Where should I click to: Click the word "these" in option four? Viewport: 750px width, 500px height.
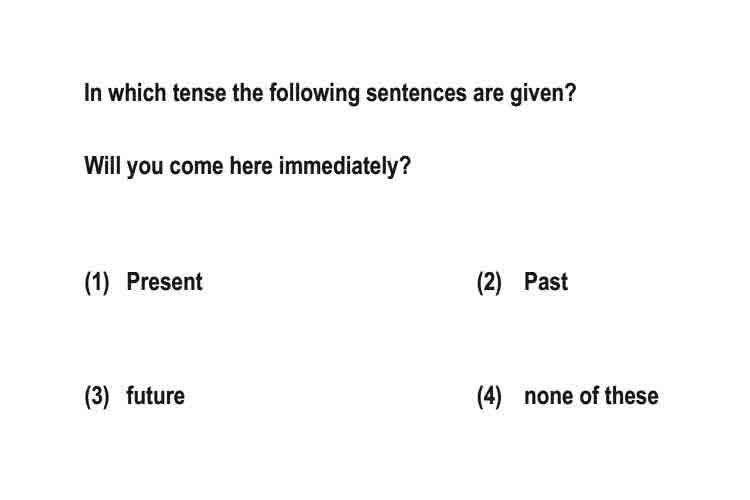631,396
